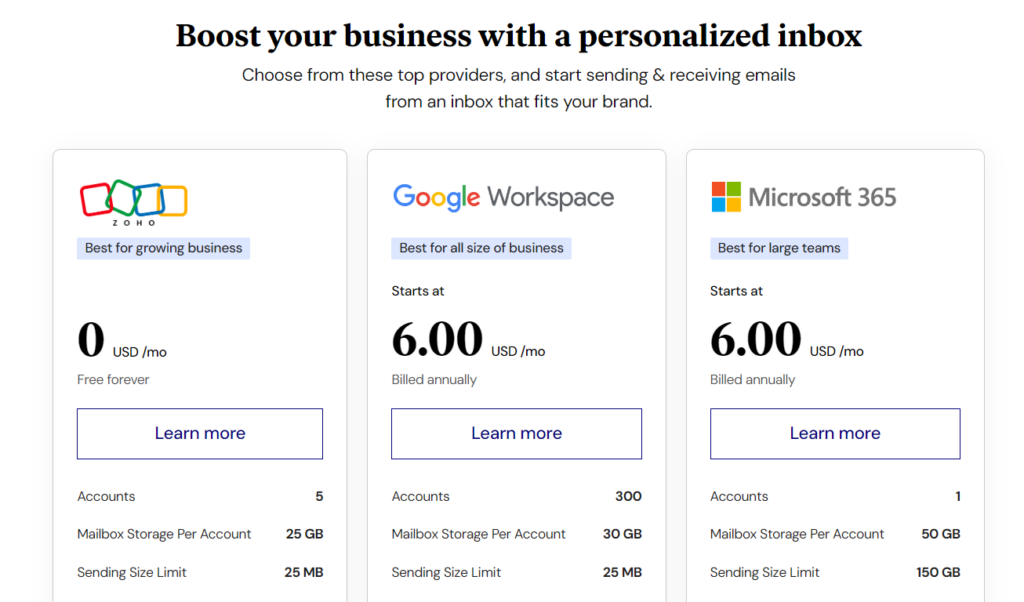Select the four-square Microsoft logo

(725, 195)
